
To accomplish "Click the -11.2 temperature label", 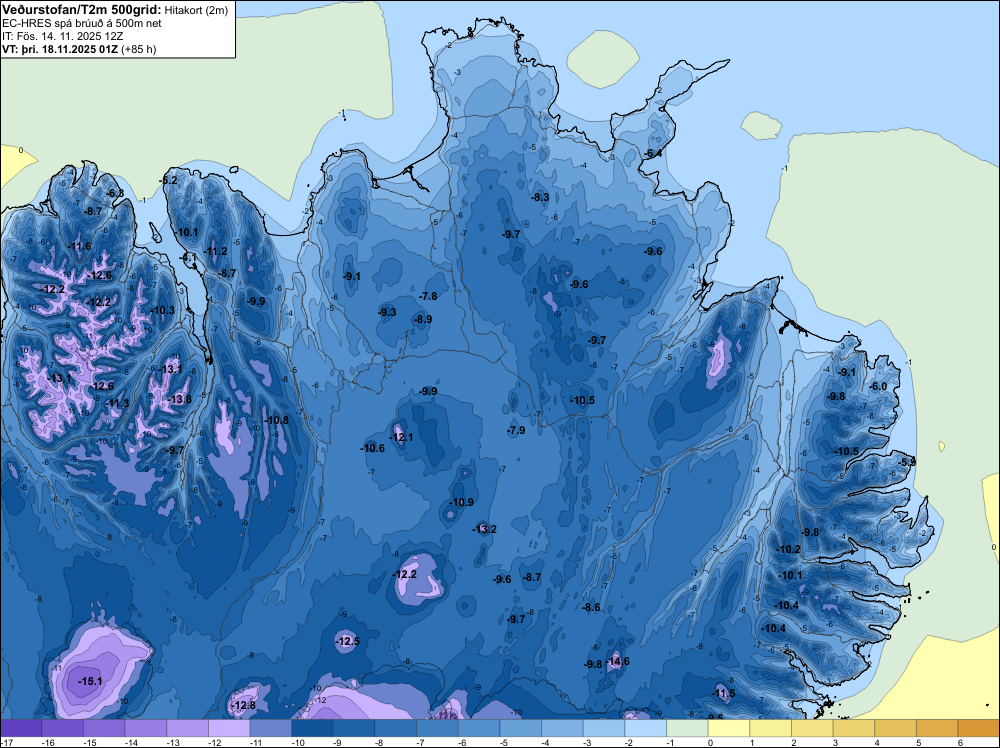I will [216, 251].
